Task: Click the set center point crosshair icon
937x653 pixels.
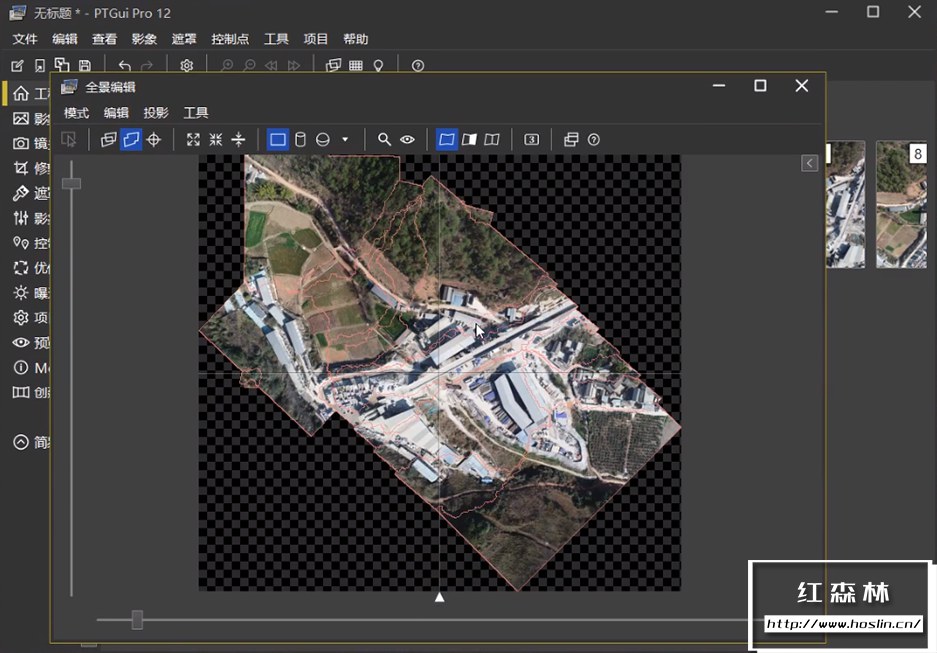Action: pyautogui.click(x=154, y=140)
